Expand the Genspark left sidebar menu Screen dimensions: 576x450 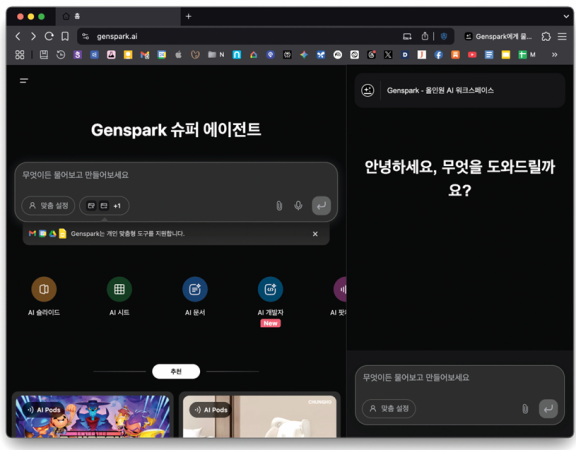tap(24, 80)
